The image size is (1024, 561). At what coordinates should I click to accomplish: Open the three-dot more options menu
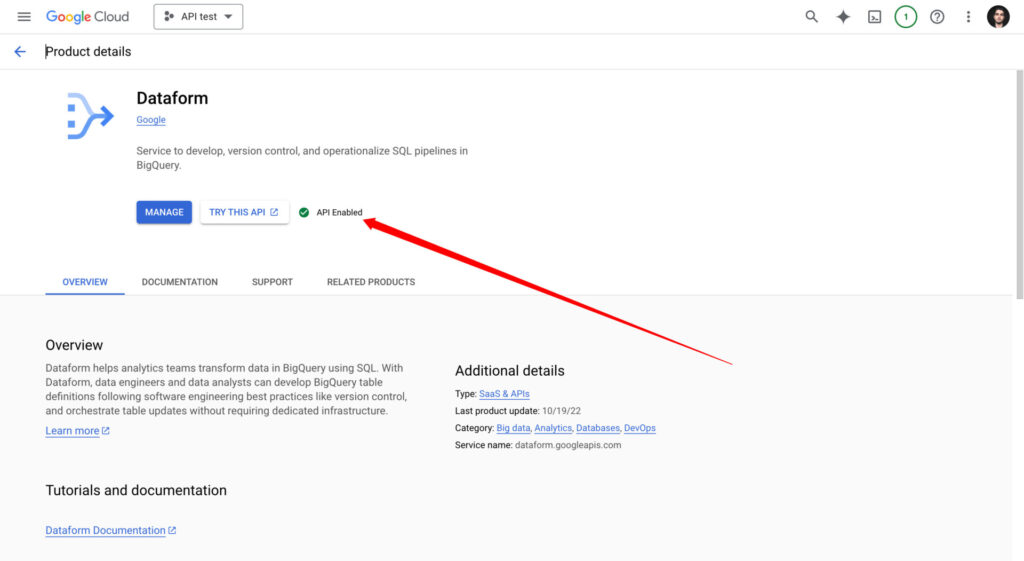pos(968,17)
